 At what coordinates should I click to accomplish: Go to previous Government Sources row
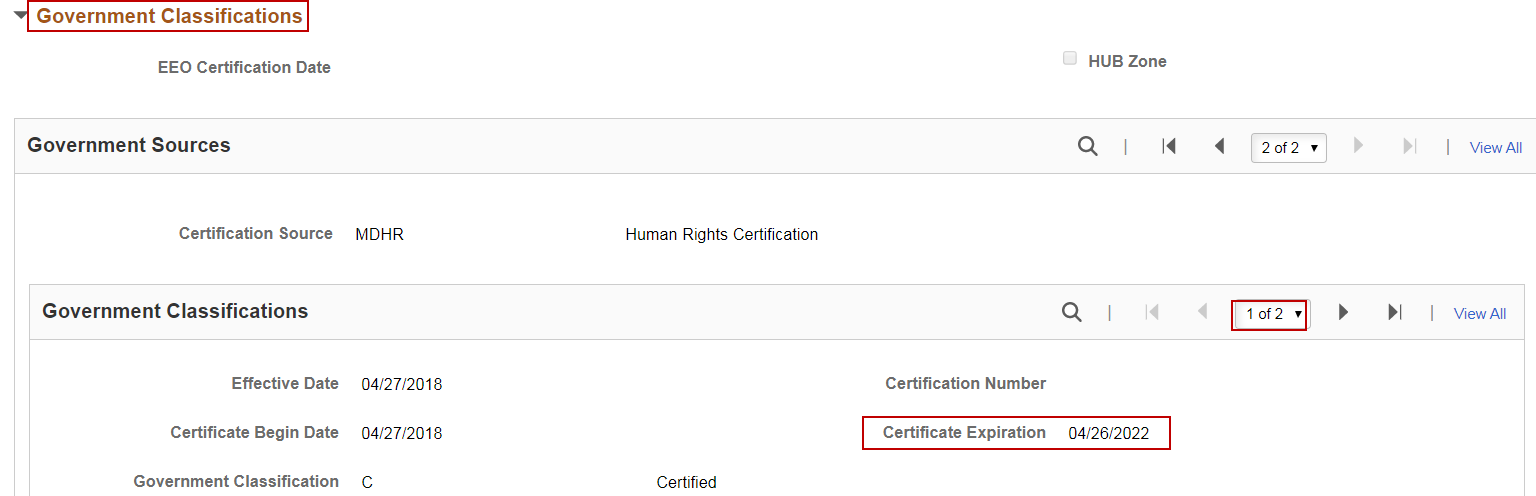point(1219,146)
